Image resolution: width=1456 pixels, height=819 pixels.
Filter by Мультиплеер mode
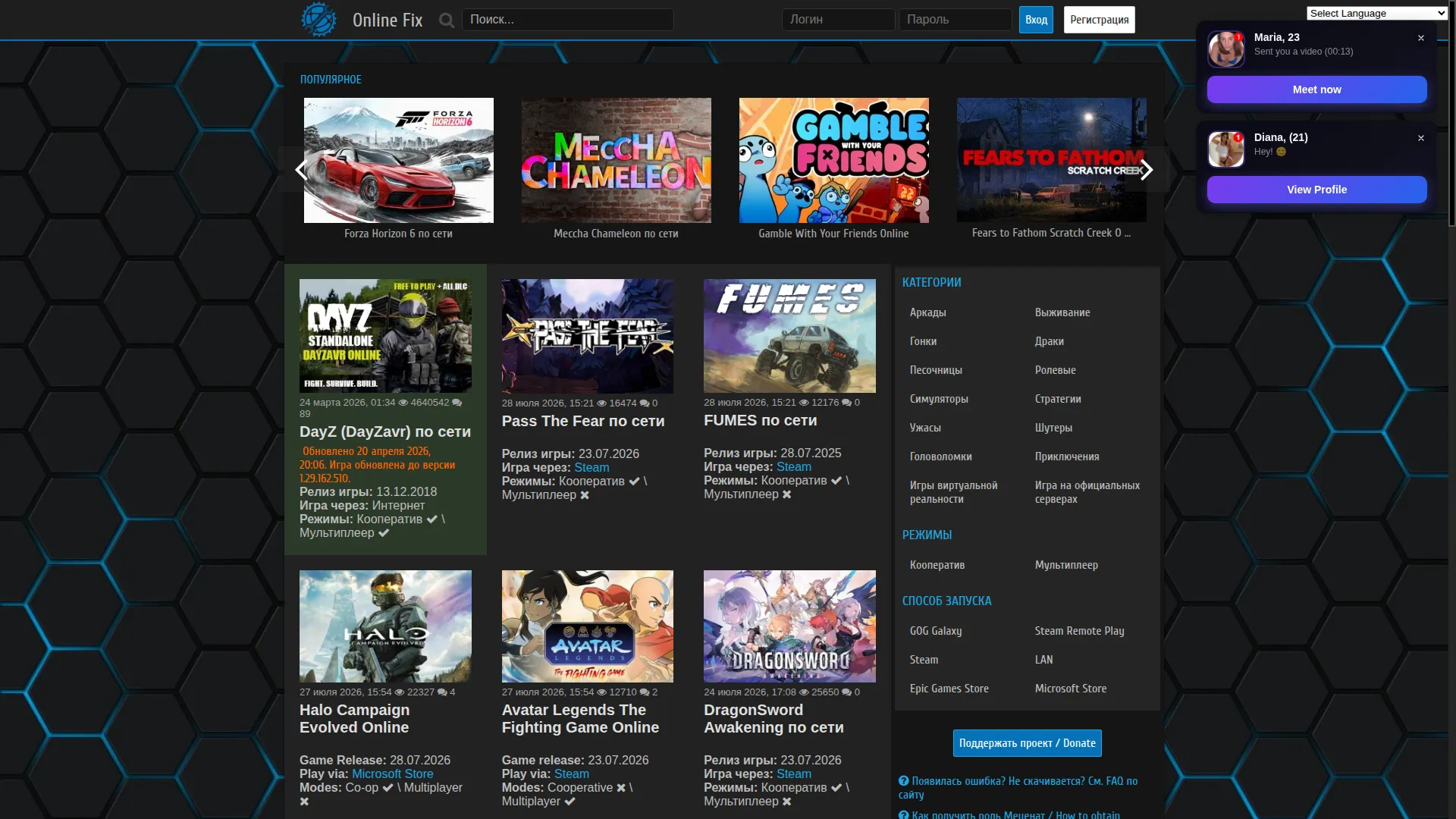(1066, 565)
